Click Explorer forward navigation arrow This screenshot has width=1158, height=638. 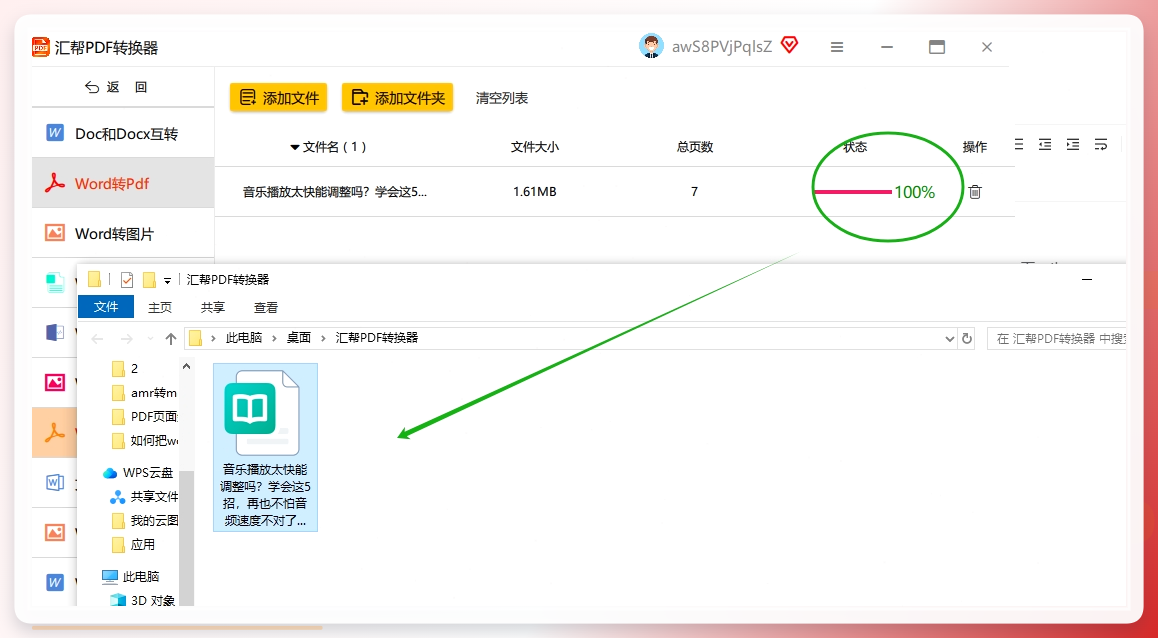(126, 338)
